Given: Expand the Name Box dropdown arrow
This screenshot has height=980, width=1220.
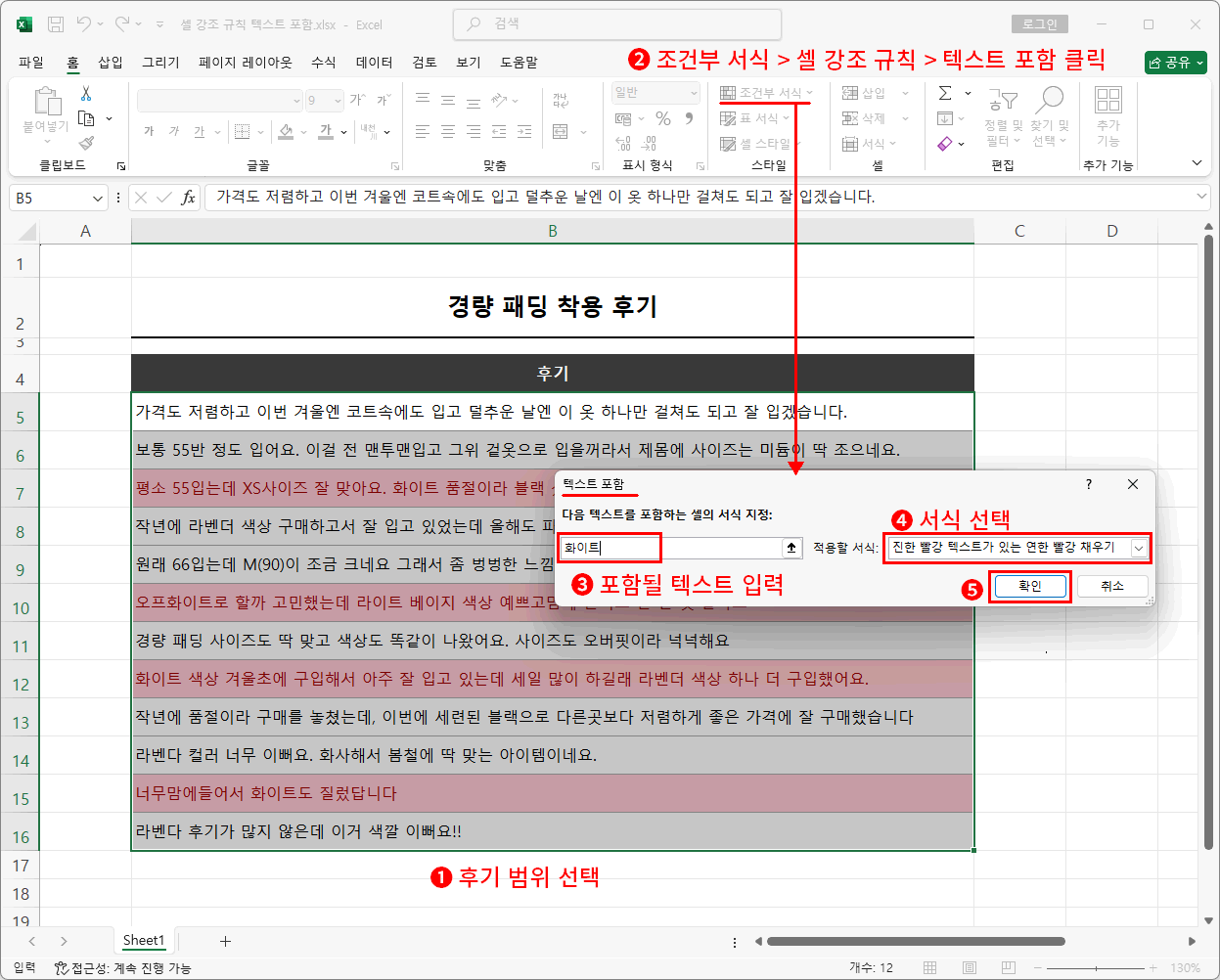Looking at the screenshot, I should coord(97,198).
